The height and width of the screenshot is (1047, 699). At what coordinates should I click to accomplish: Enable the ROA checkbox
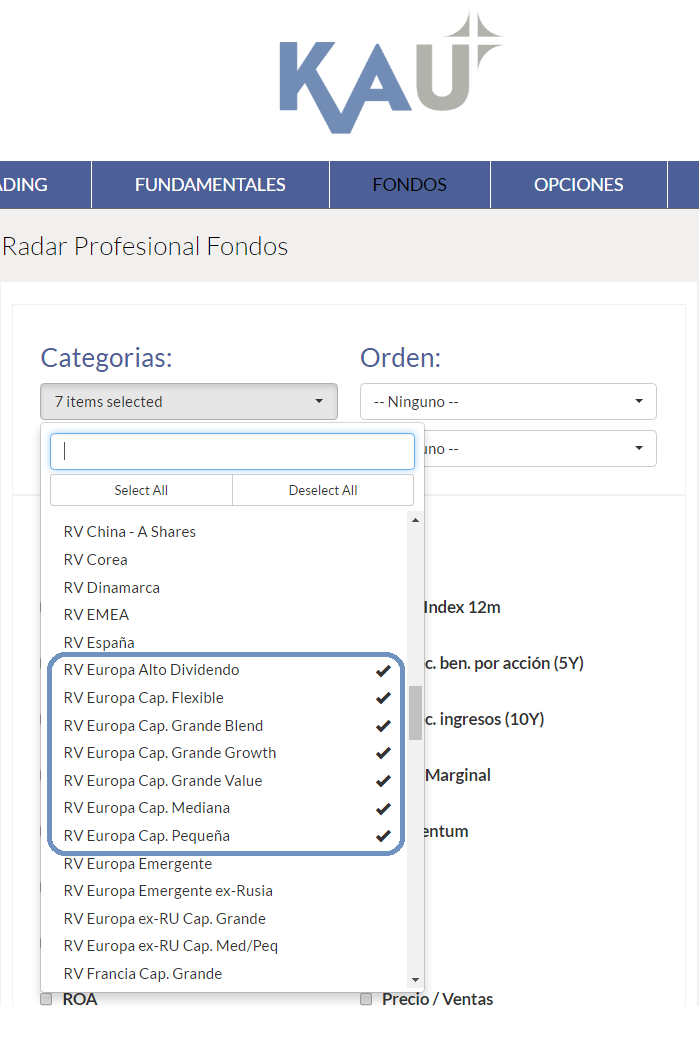(46, 999)
